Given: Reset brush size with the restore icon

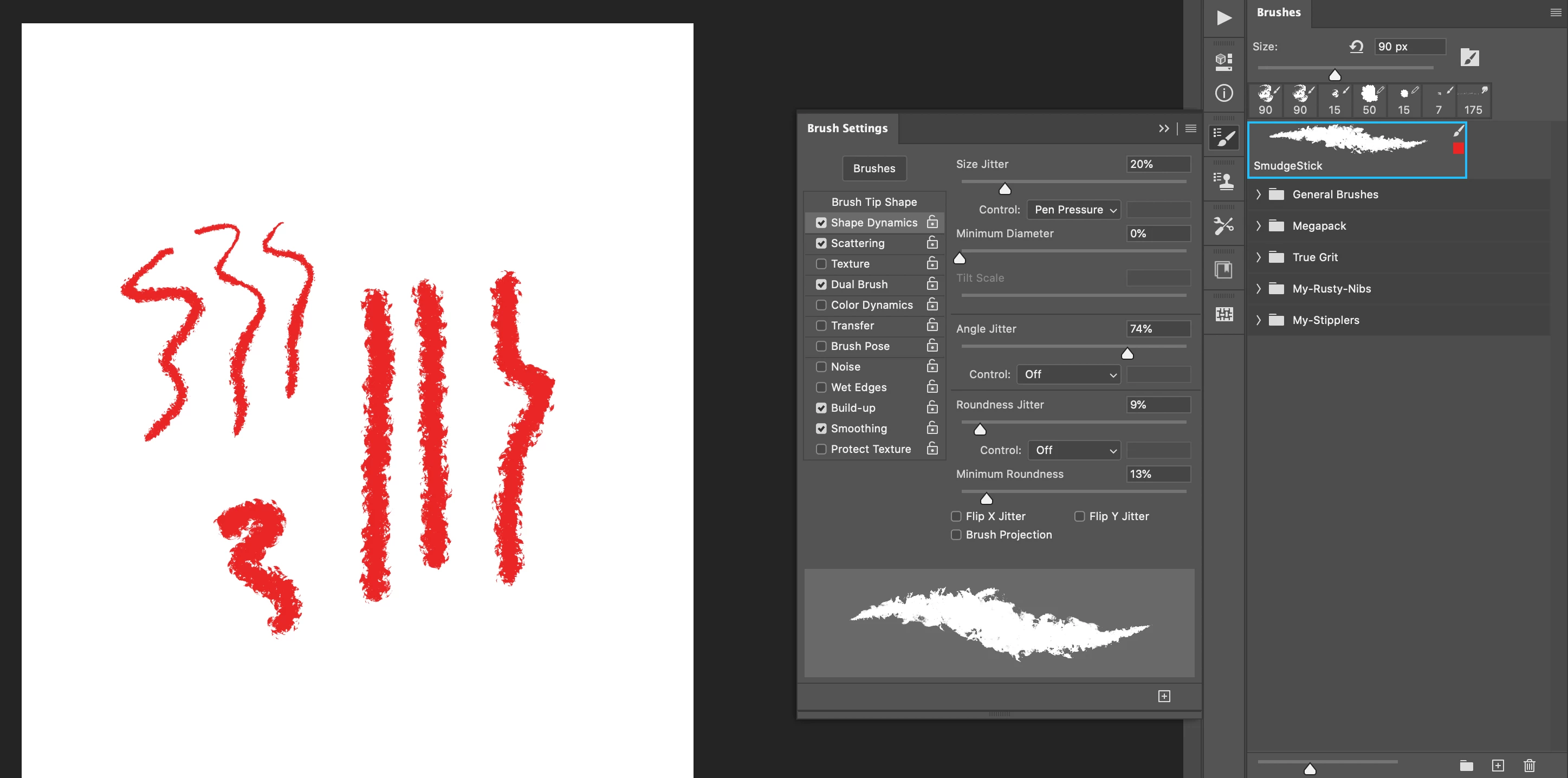Looking at the screenshot, I should [x=1356, y=47].
